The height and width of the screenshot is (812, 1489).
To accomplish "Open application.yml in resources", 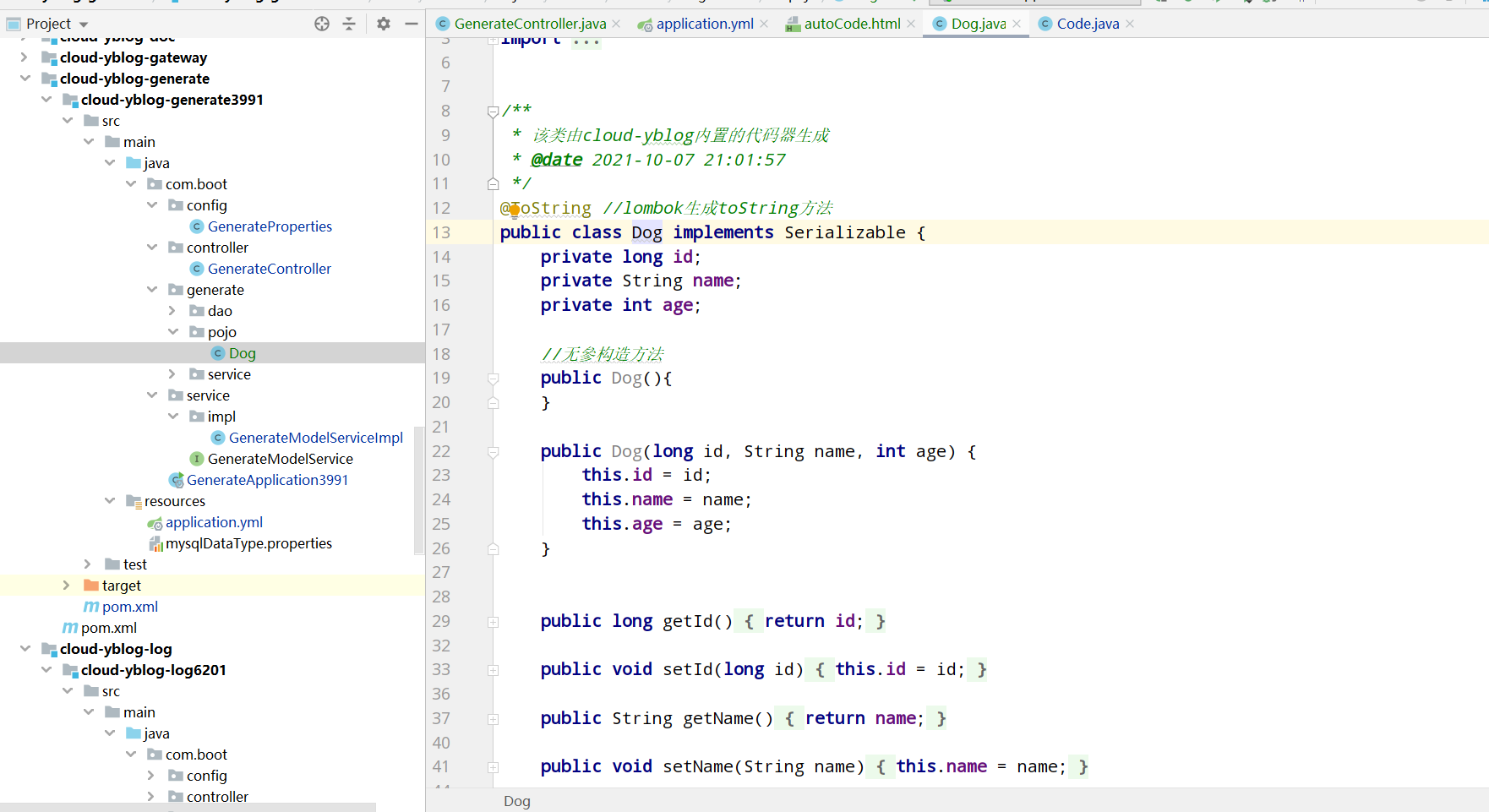I will pos(214,522).
